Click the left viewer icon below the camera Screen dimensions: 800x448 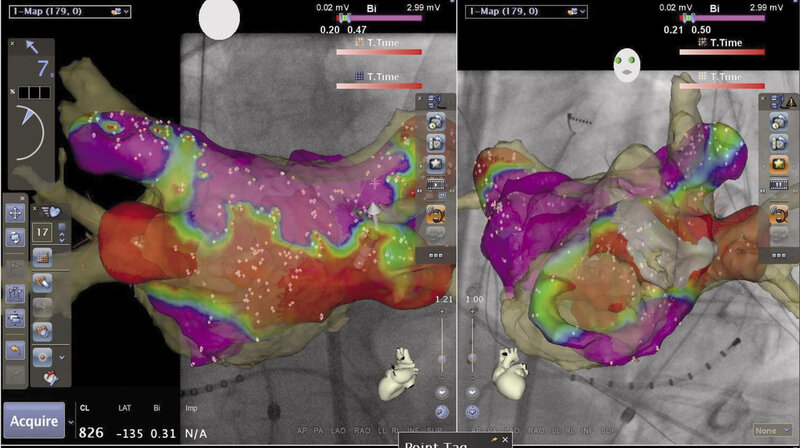click(436, 143)
